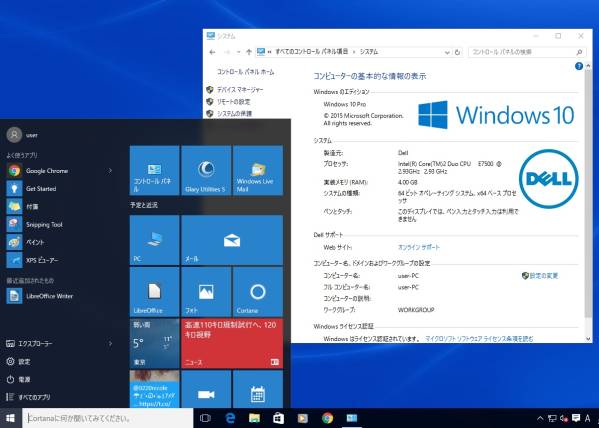Open the メール mail tile
599x428 pixels.
232,240
